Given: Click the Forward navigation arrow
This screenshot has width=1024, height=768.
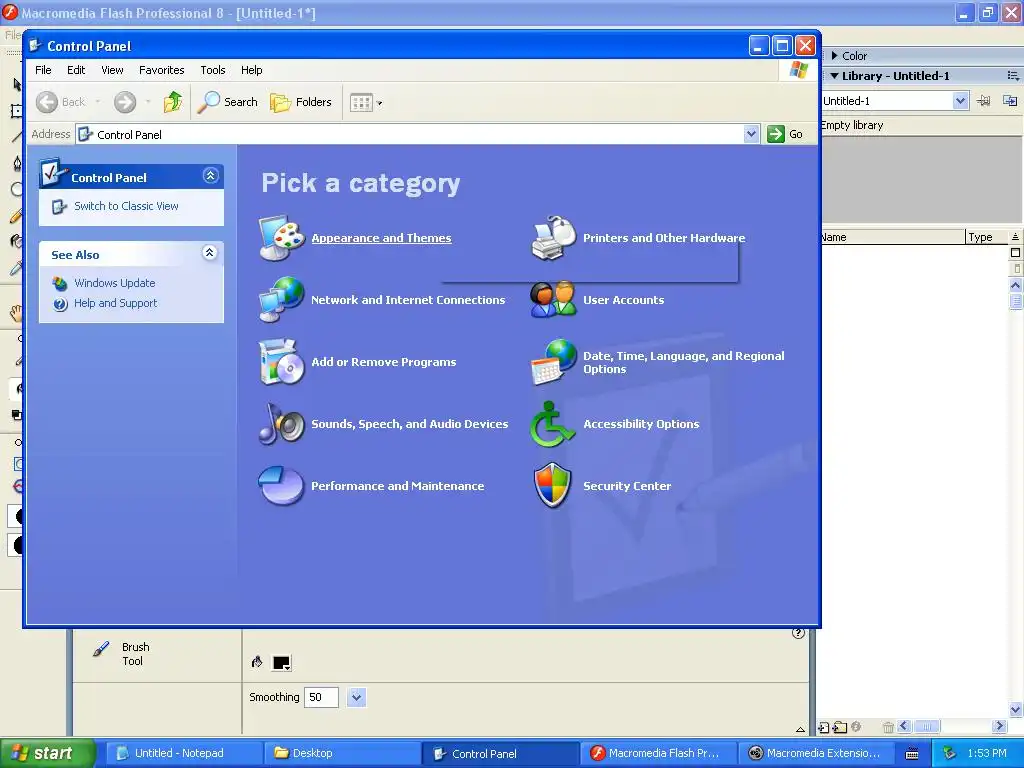Looking at the screenshot, I should pyautogui.click(x=125, y=102).
